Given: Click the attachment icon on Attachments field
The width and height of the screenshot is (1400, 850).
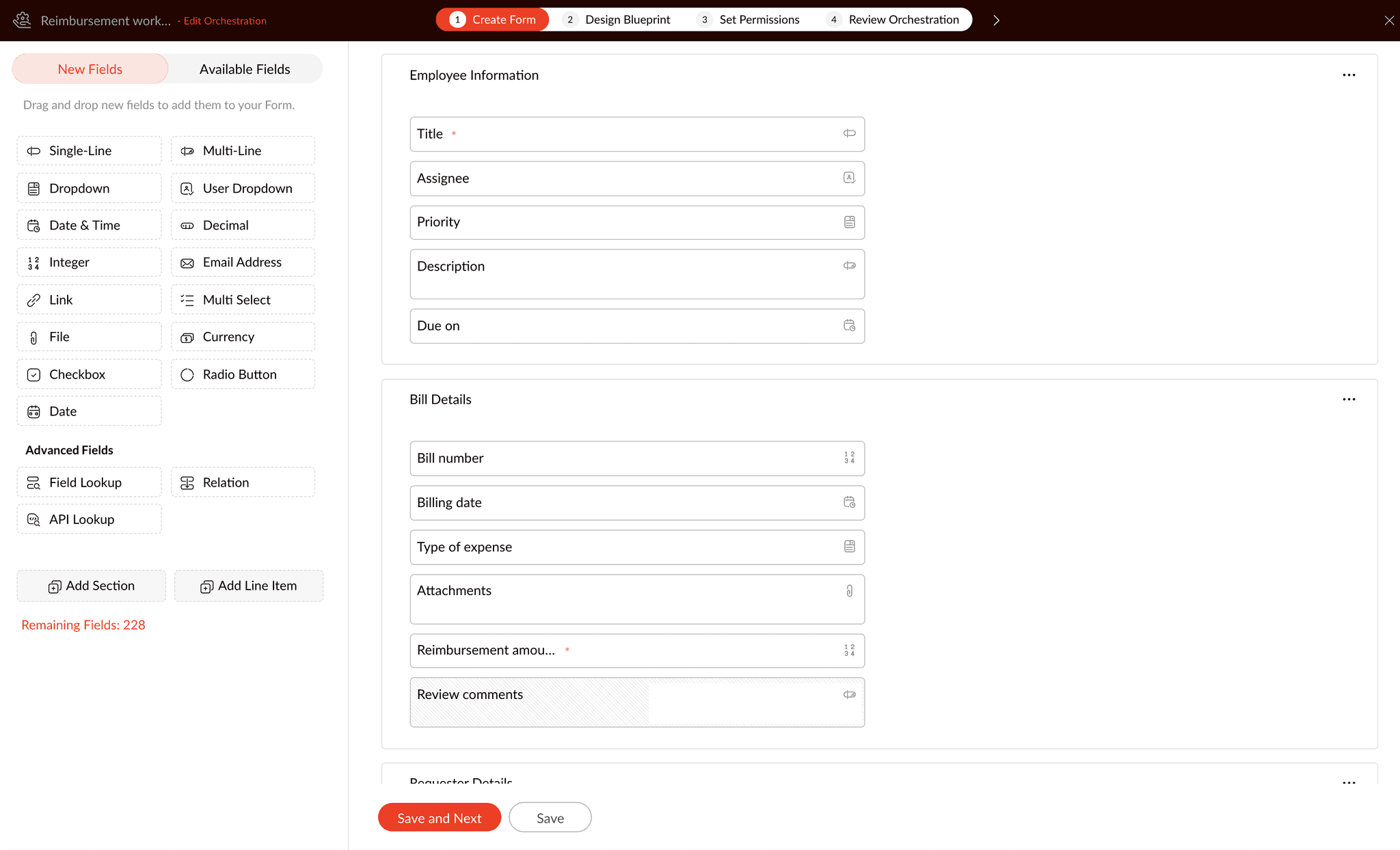Looking at the screenshot, I should (x=848, y=590).
